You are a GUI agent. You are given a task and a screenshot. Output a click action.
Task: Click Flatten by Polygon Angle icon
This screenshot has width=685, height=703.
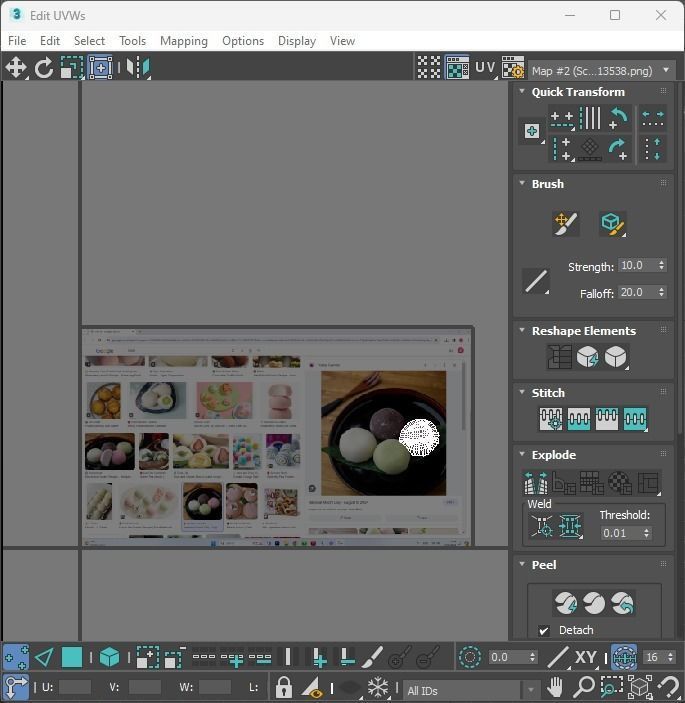564,483
